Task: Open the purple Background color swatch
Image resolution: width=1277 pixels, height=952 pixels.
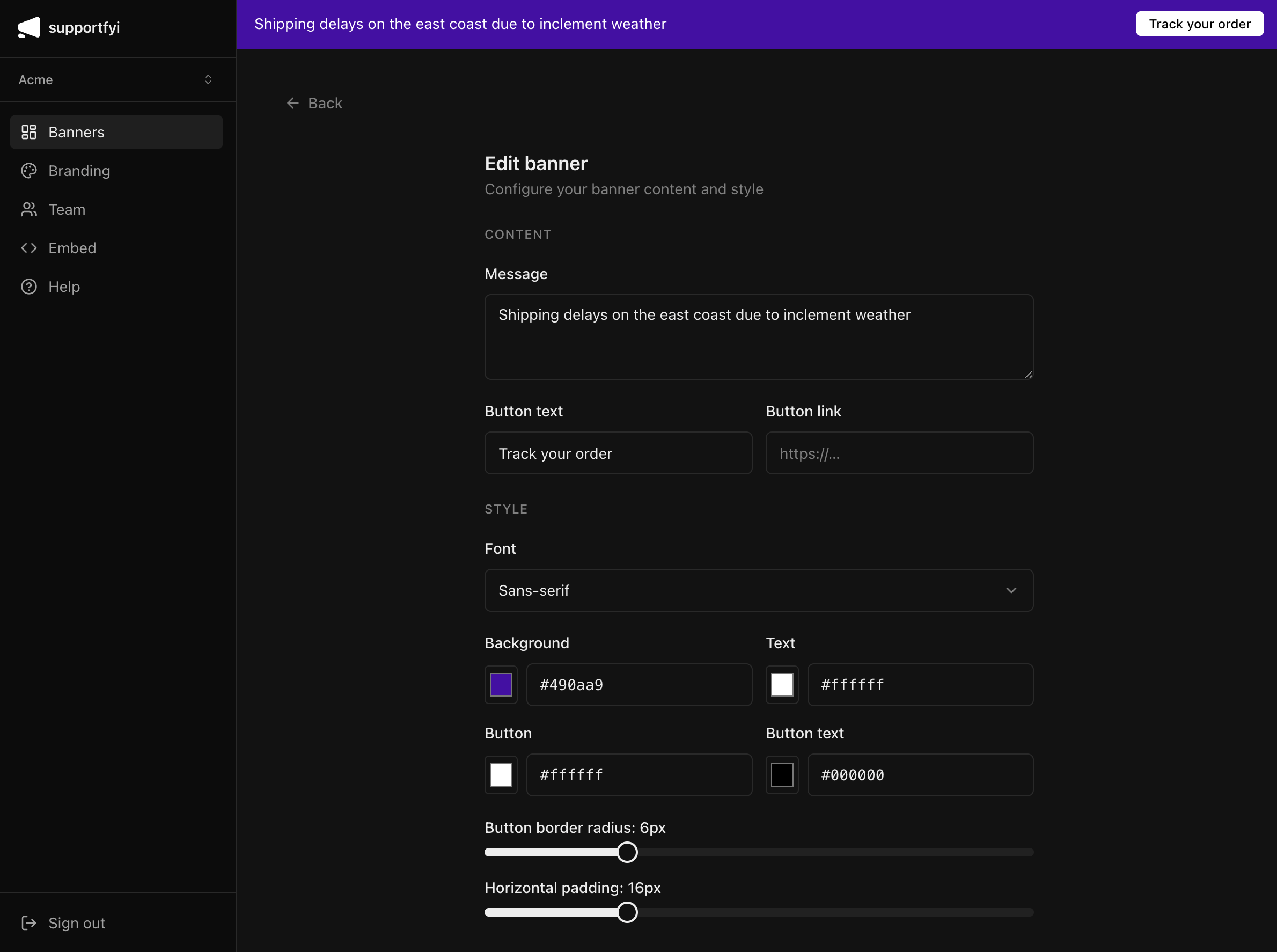Action: pyautogui.click(x=501, y=685)
